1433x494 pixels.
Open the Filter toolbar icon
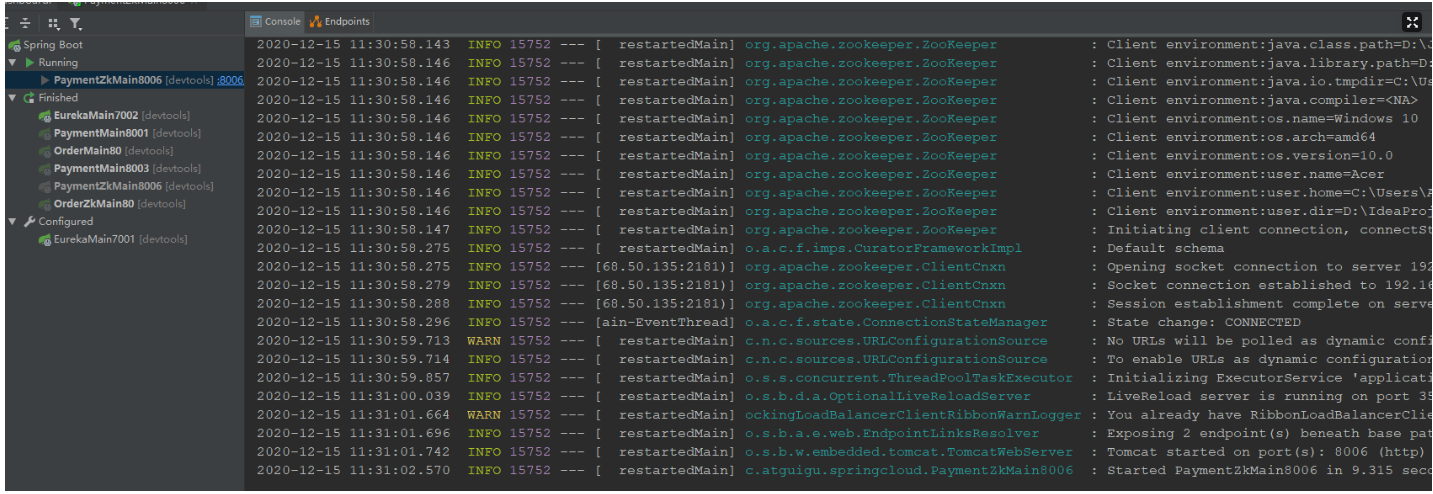pos(76,23)
